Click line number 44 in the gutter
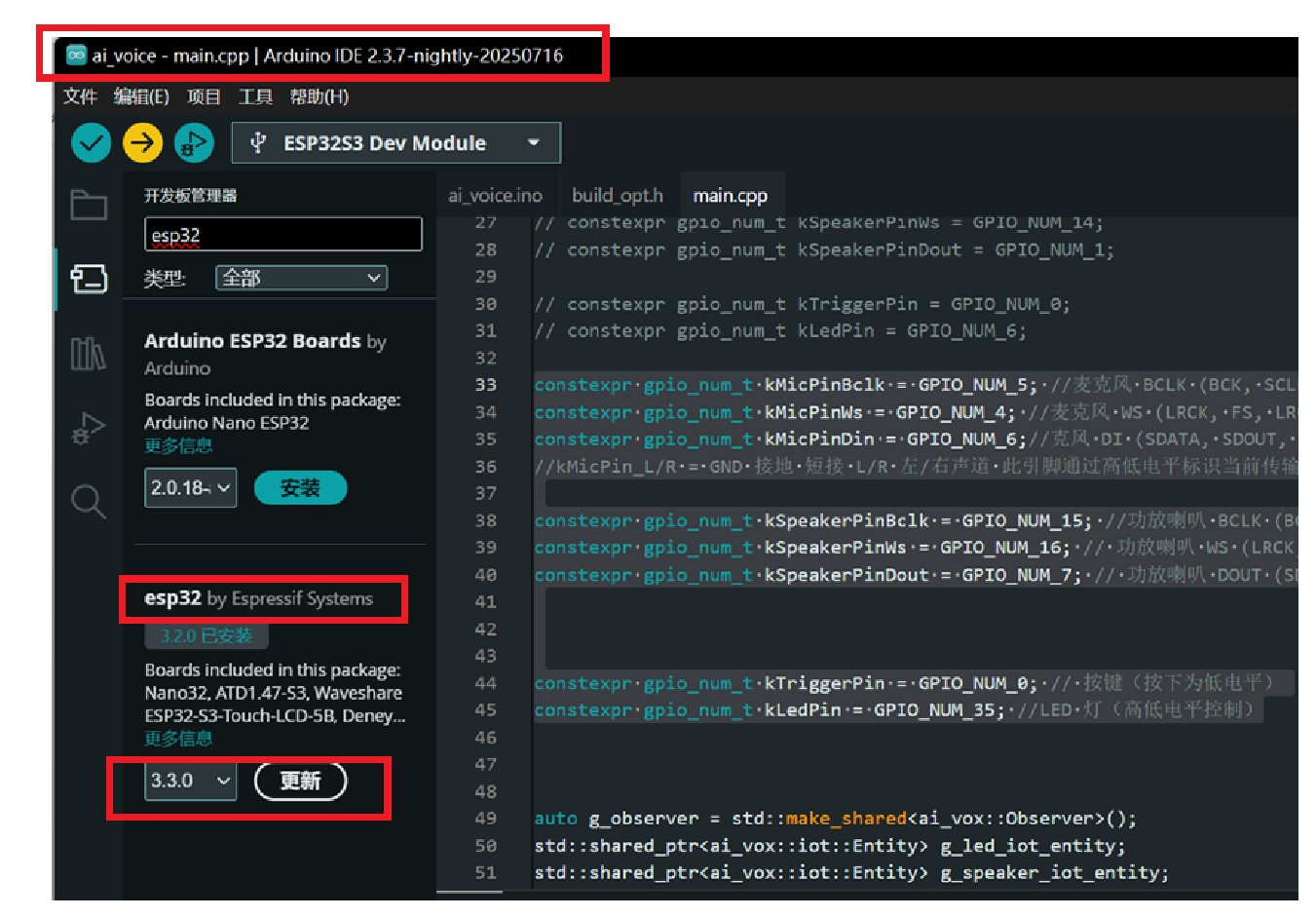The width and height of the screenshot is (1316, 918). click(485, 683)
